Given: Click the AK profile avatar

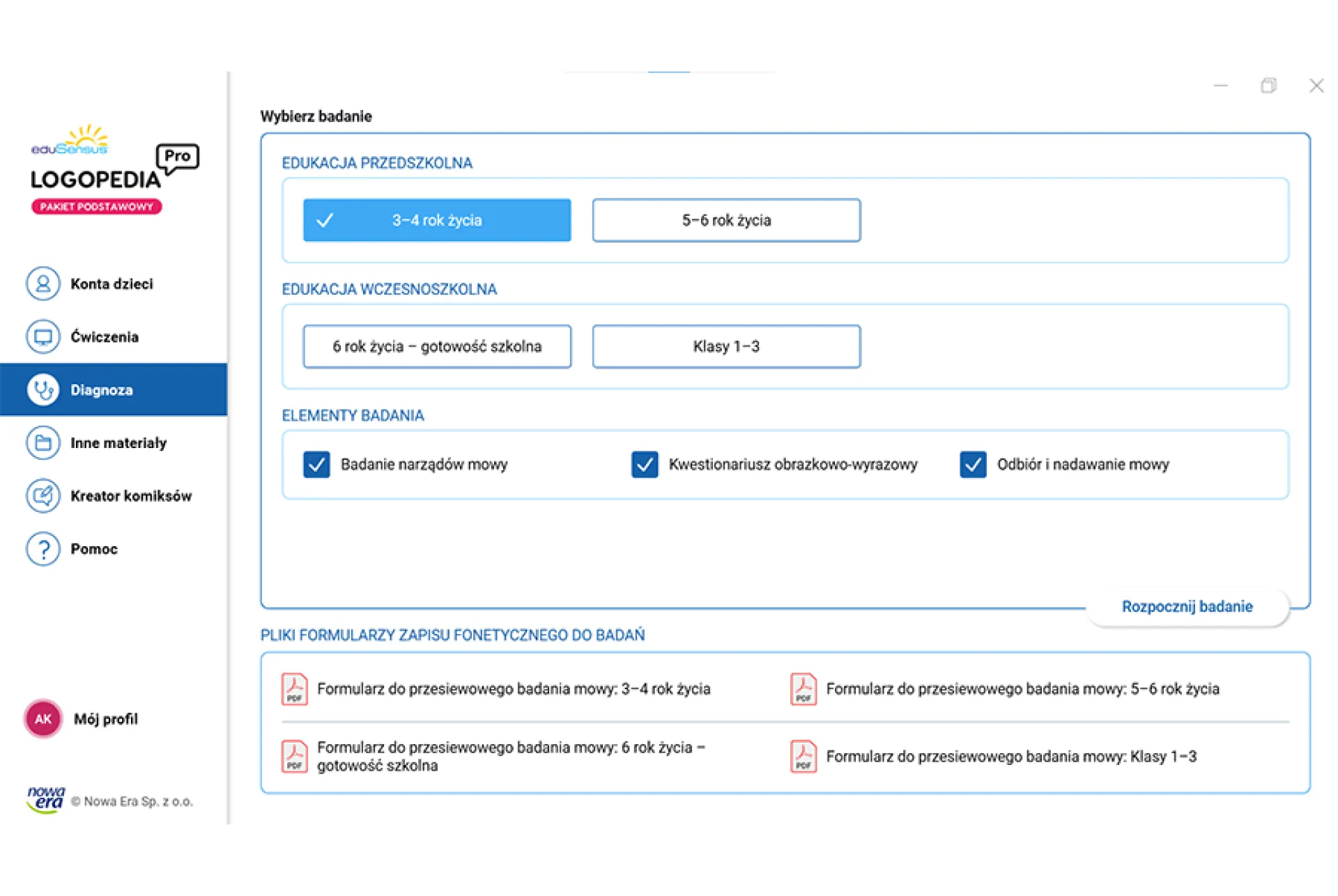Looking at the screenshot, I should 43,718.
